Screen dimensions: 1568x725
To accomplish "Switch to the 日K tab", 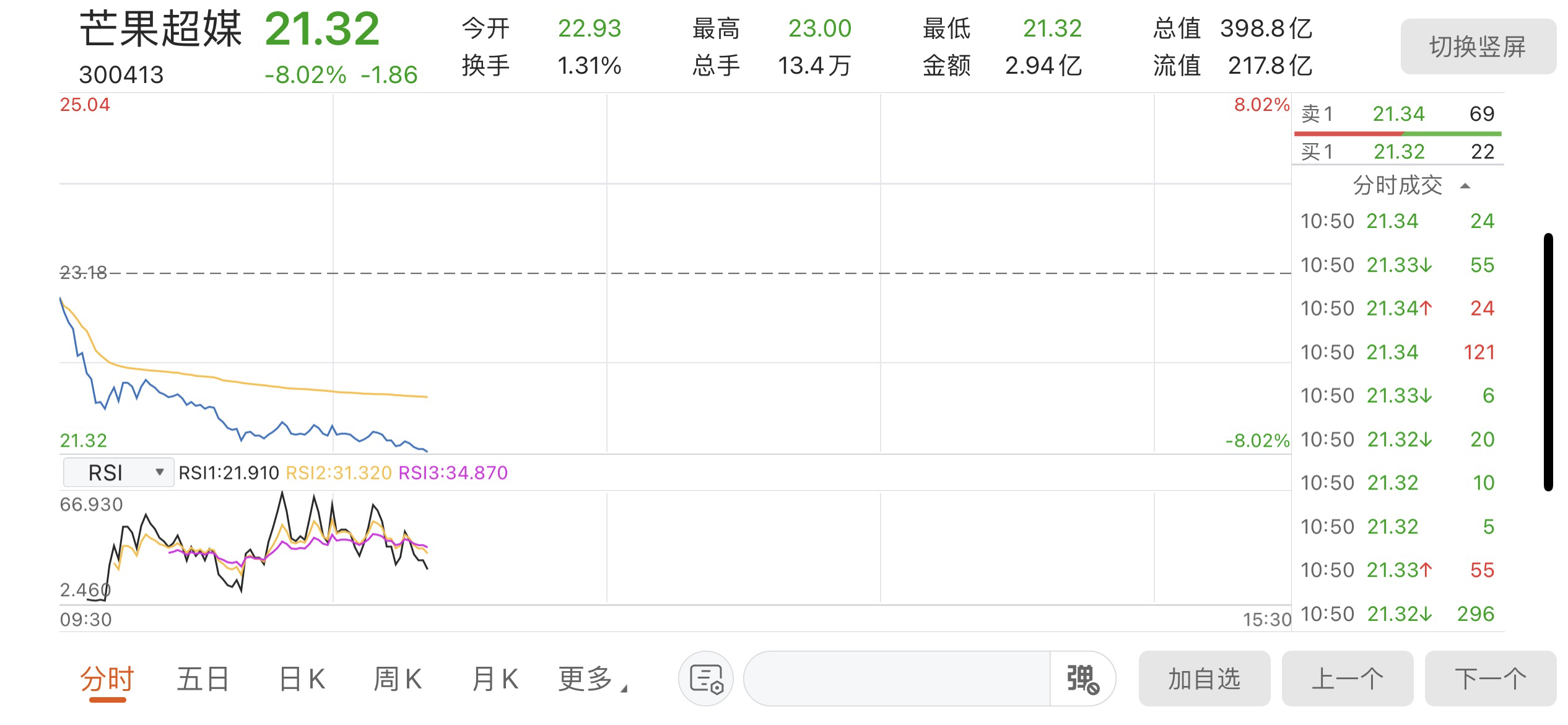I will [302, 679].
